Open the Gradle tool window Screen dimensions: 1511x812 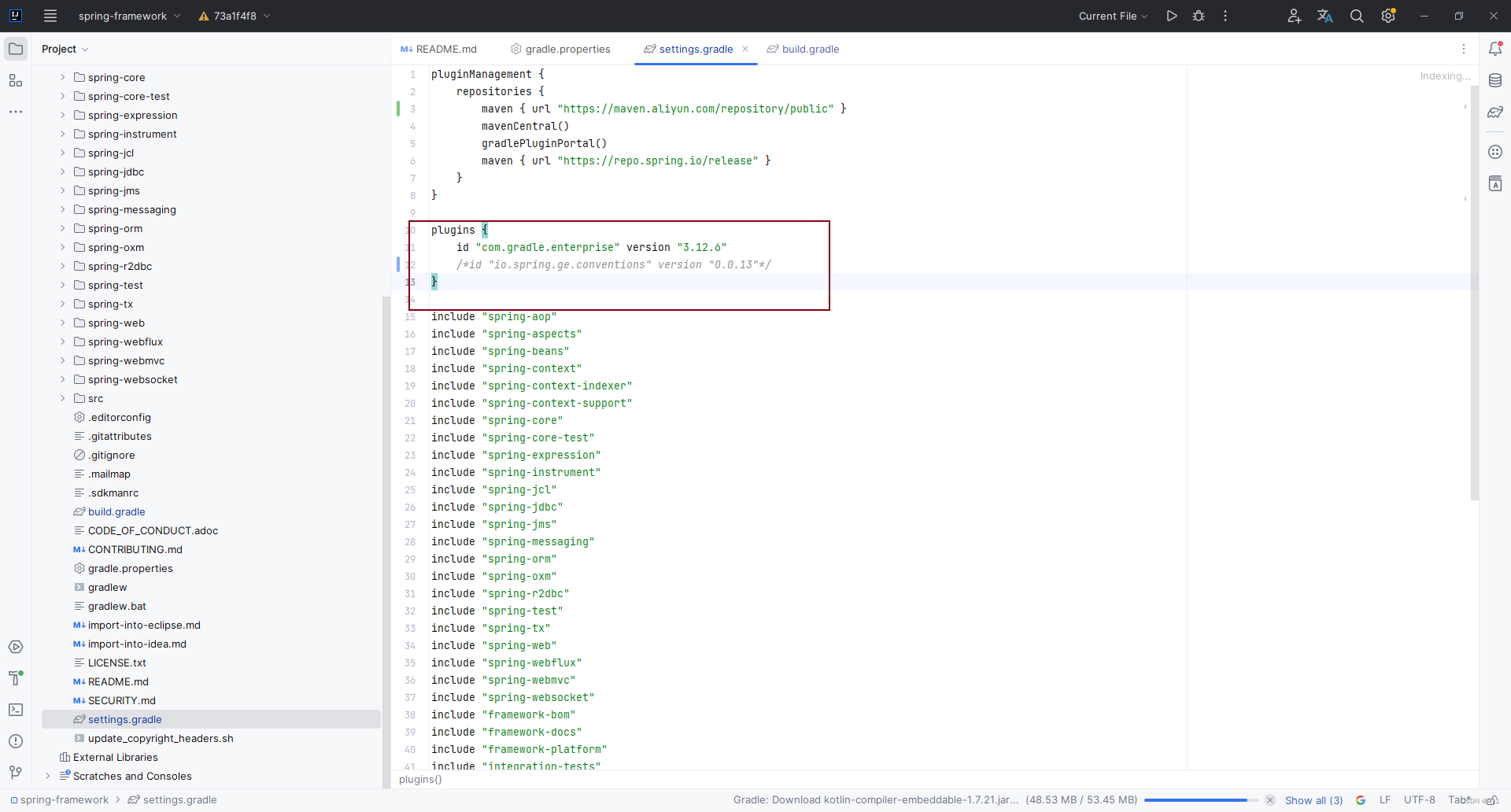click(x=1495, y=113)
